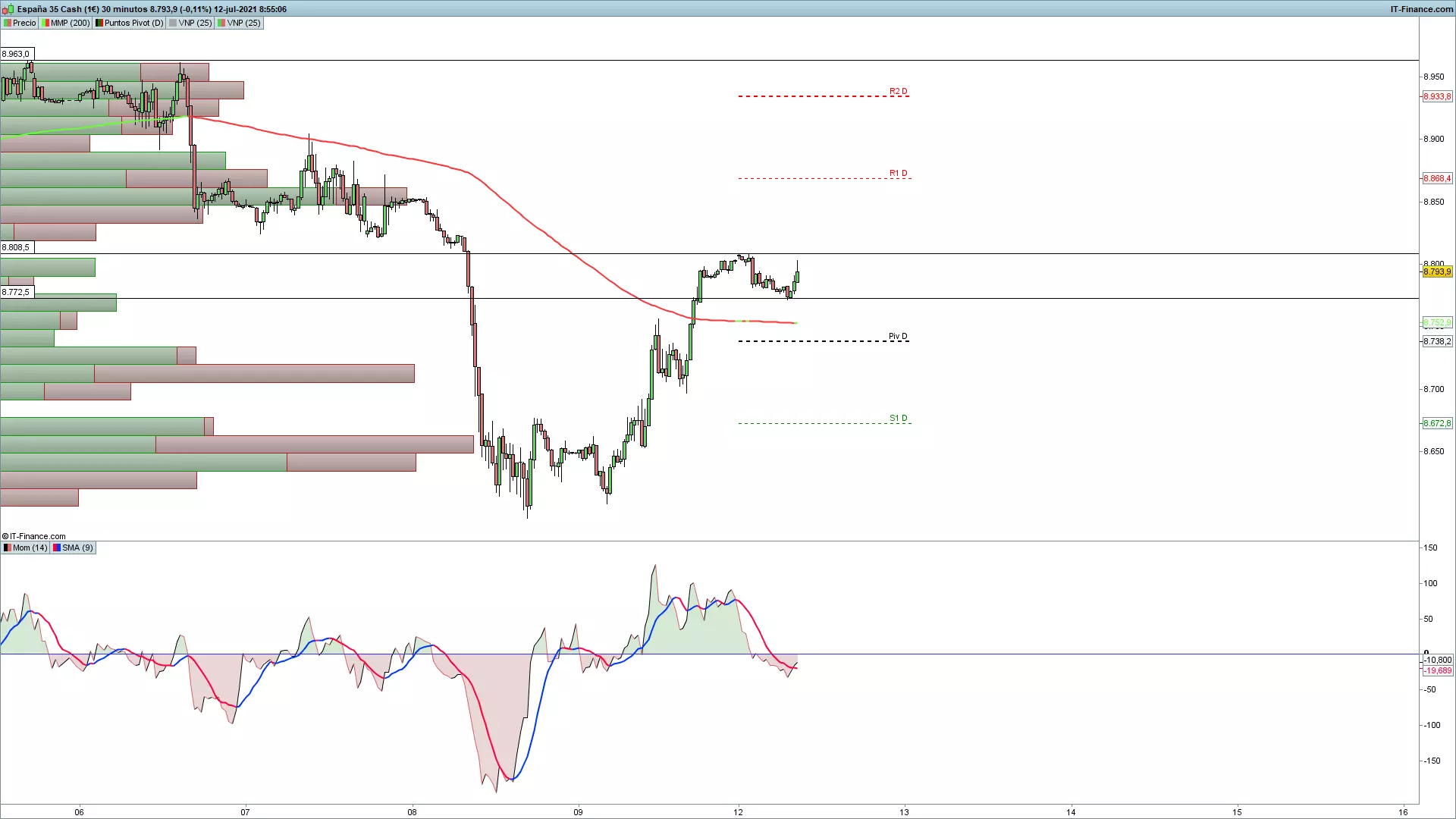Click the 13 date on the time axis

[x=904, y=812]
